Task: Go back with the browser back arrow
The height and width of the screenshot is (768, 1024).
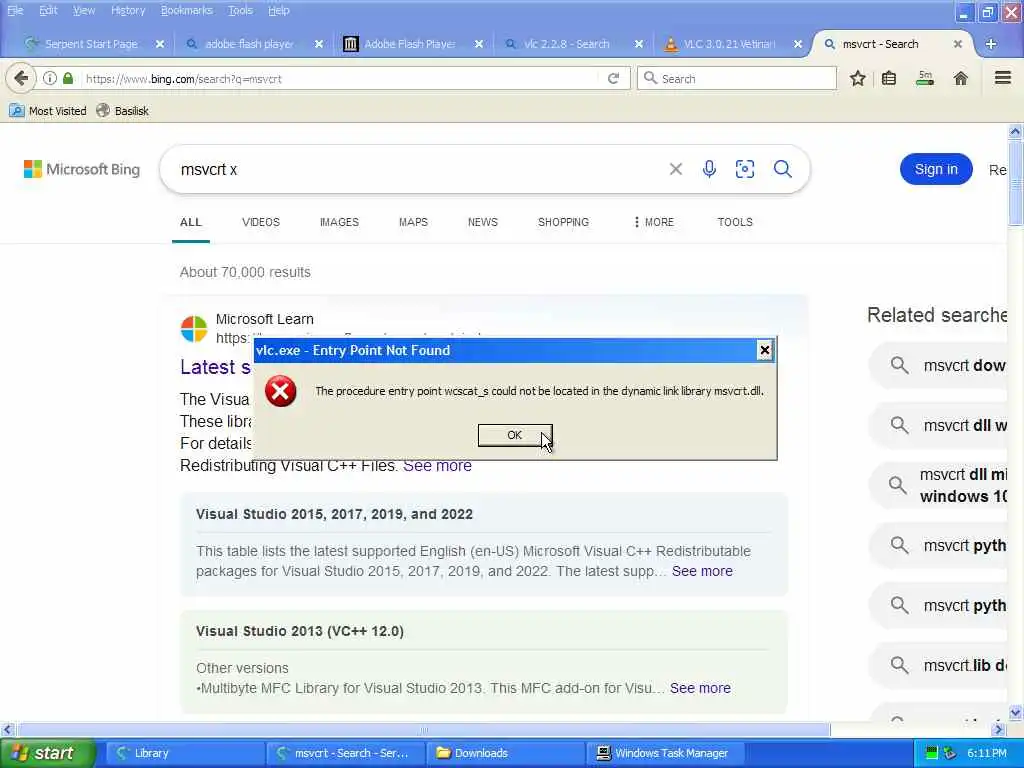Action: point(21,78)
